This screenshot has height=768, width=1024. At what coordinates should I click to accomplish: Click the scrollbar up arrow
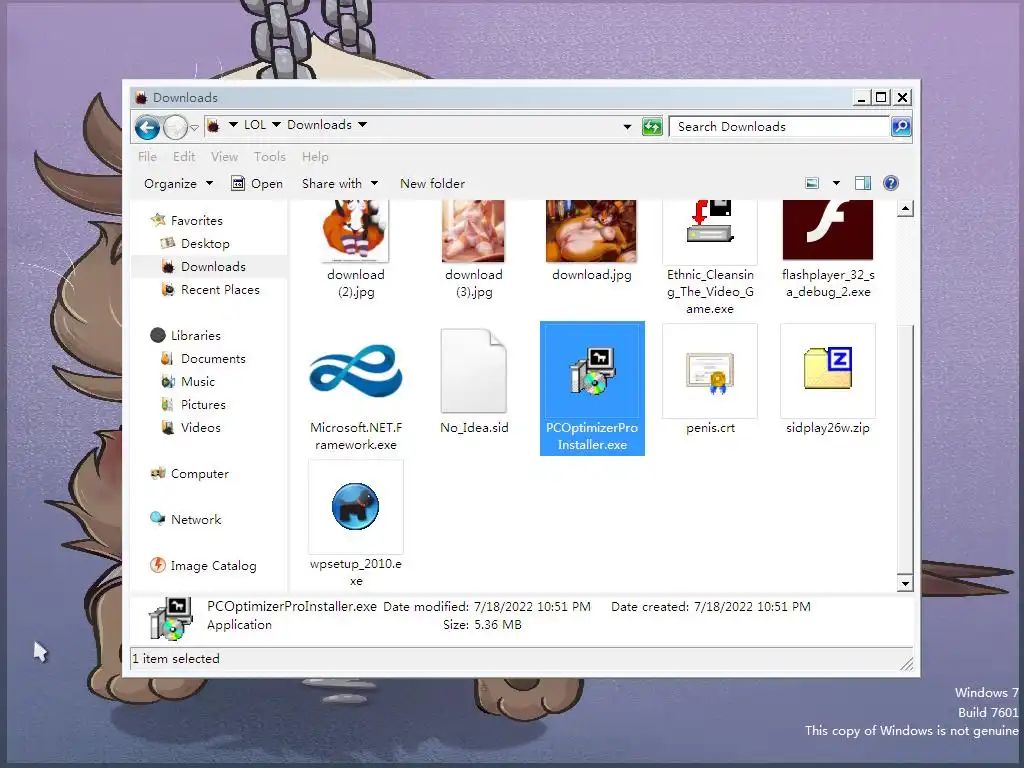tap(905, 209)
